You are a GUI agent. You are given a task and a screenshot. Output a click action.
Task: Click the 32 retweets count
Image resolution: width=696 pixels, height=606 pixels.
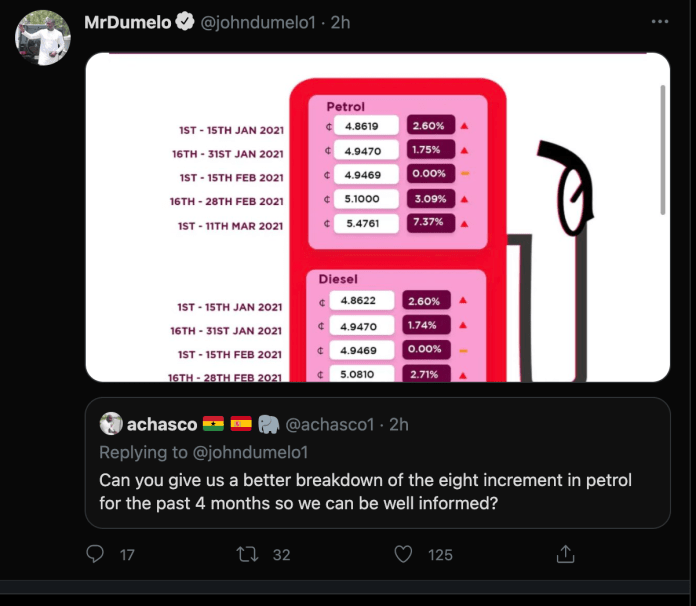pos(281,555)
